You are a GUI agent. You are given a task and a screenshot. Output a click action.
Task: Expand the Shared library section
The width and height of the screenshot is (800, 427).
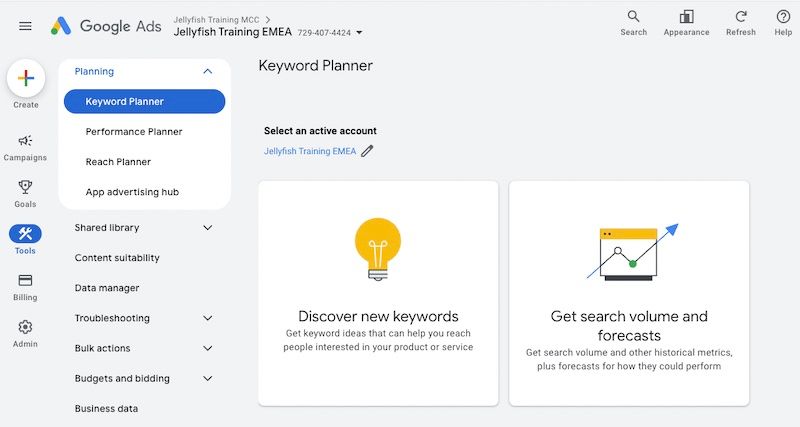click(x=207, y=228)
